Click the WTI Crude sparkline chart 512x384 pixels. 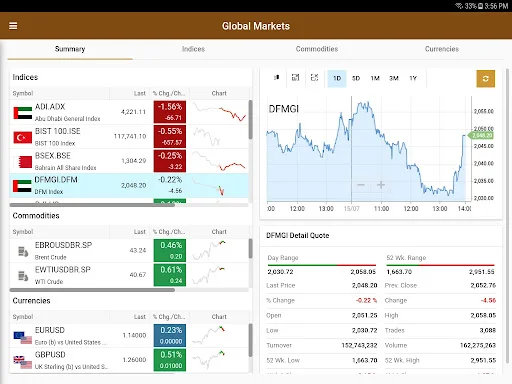tap(209, 275)
